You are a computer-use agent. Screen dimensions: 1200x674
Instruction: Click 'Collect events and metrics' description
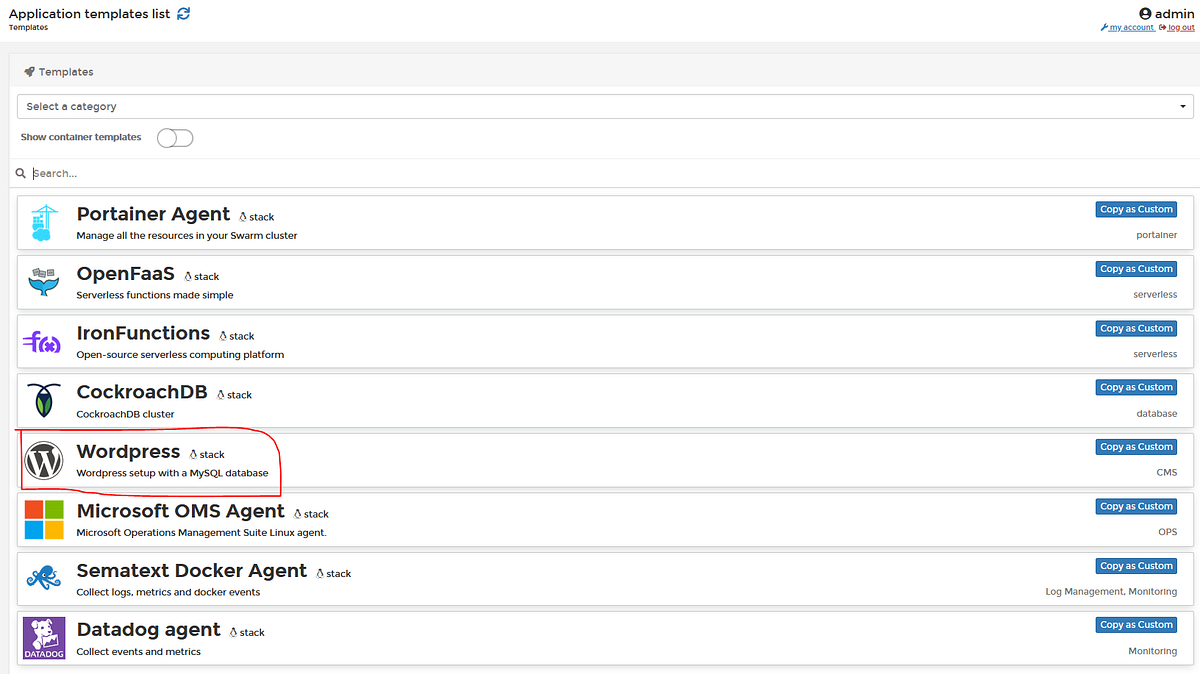[x=139, y=652]
